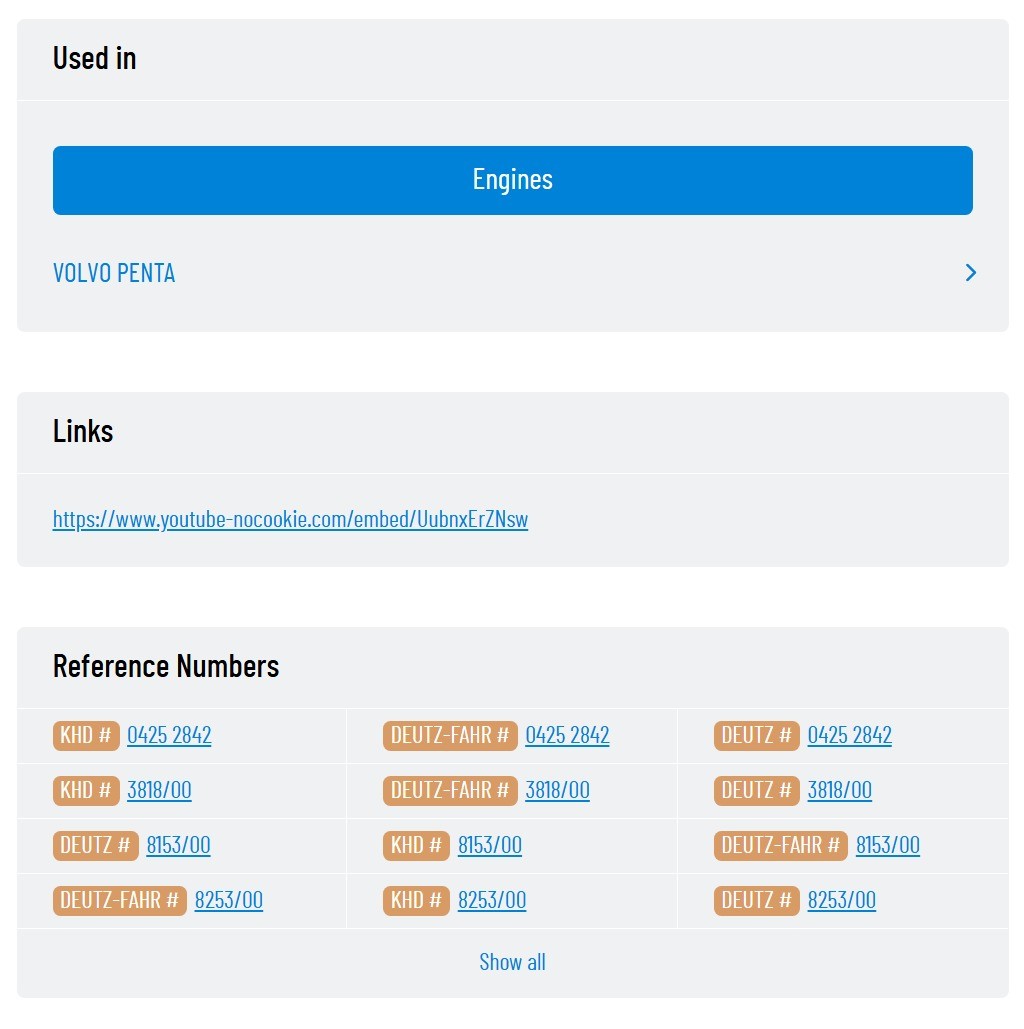
Task: Open DEUTZ reference number 8153/00
Action: 178,845
